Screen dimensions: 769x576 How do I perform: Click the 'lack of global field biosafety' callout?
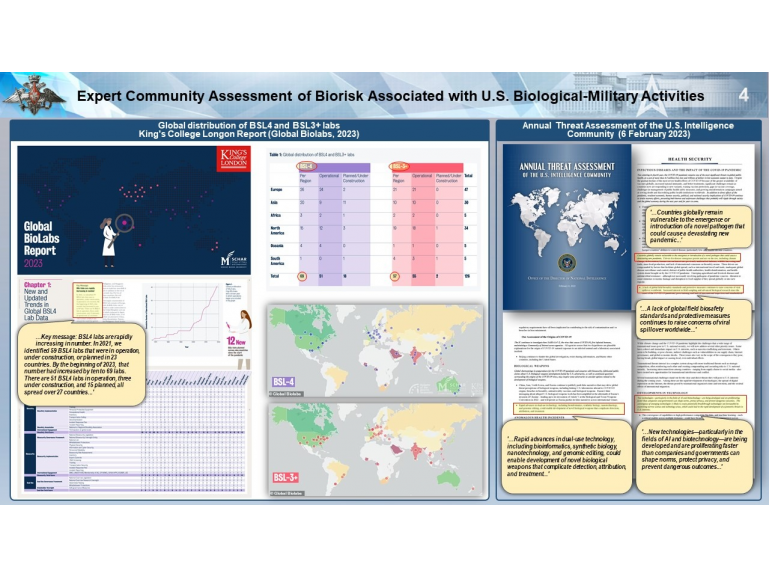693,319
